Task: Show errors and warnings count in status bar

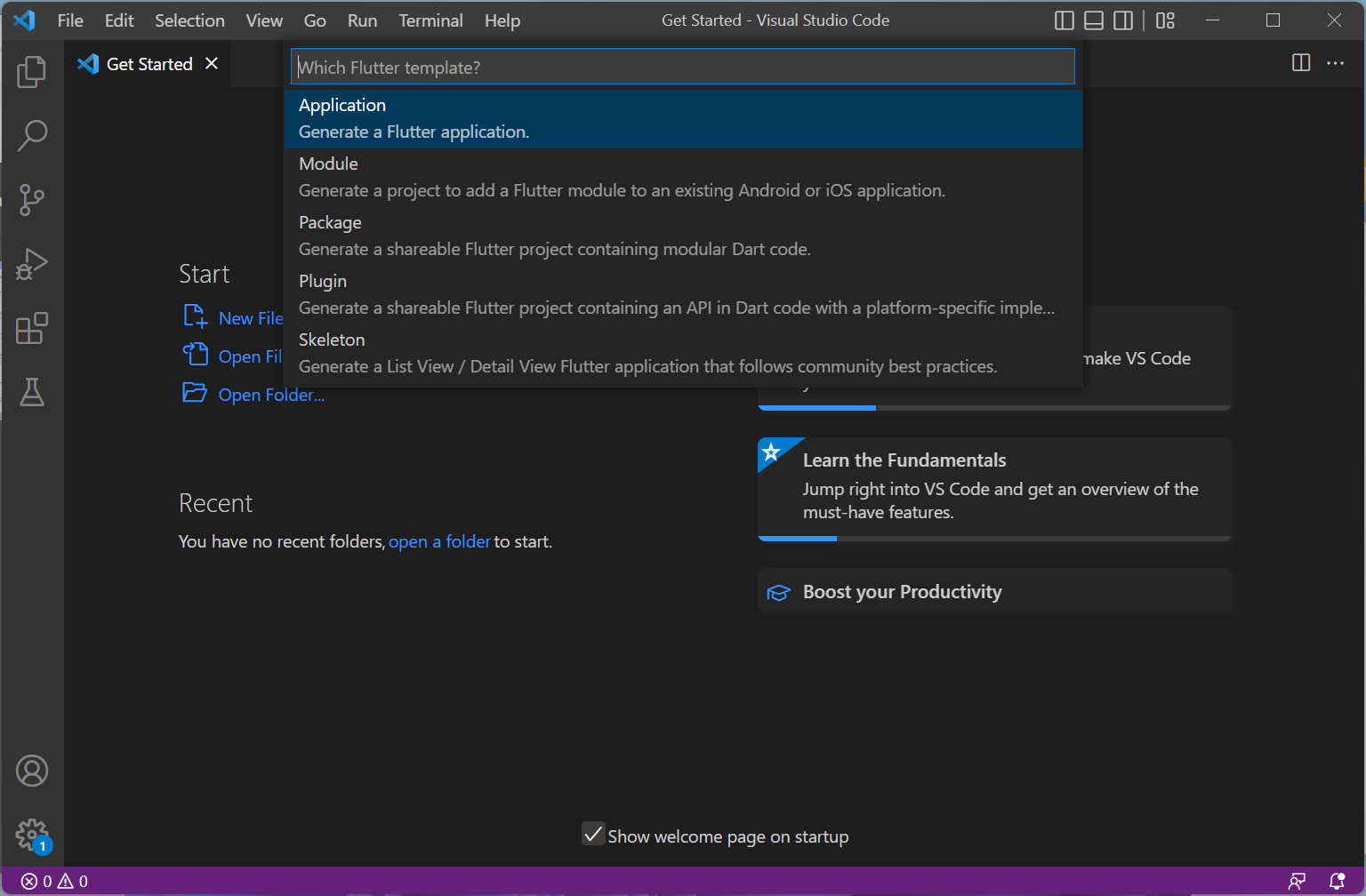Action: point(54,881)
